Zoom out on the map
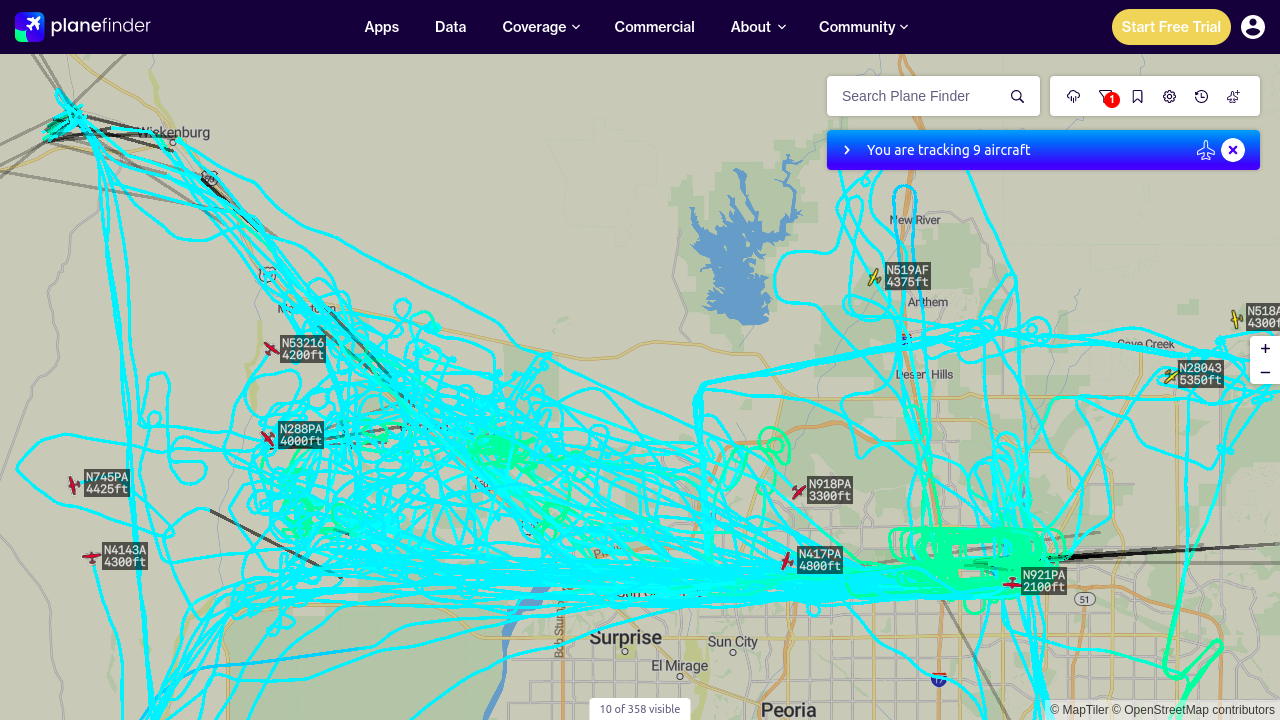 [x=1265, y=373]
